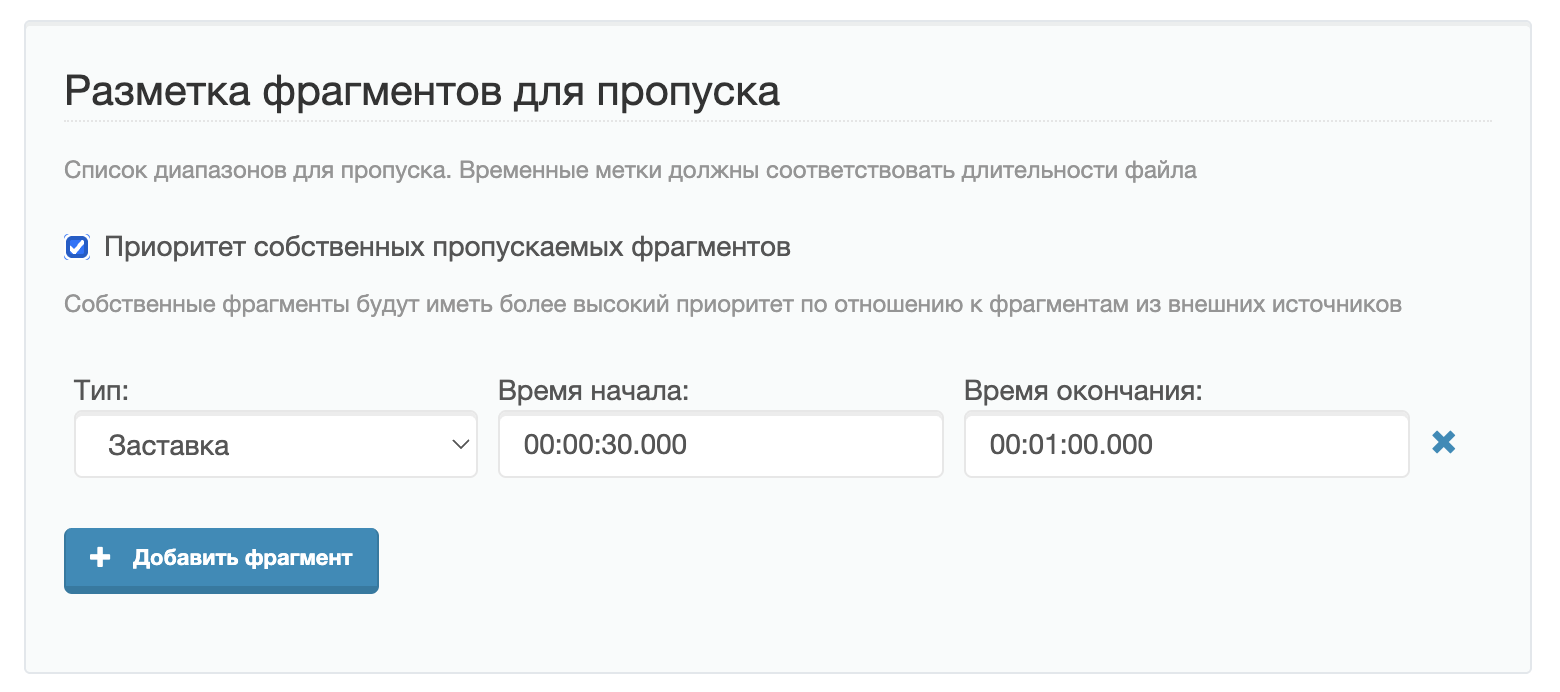Image resolution: width=1560 pixels, height=692 pixels.
Task: Open the 'Тип' dropdown showing Заставка
Action: point(275,445)
